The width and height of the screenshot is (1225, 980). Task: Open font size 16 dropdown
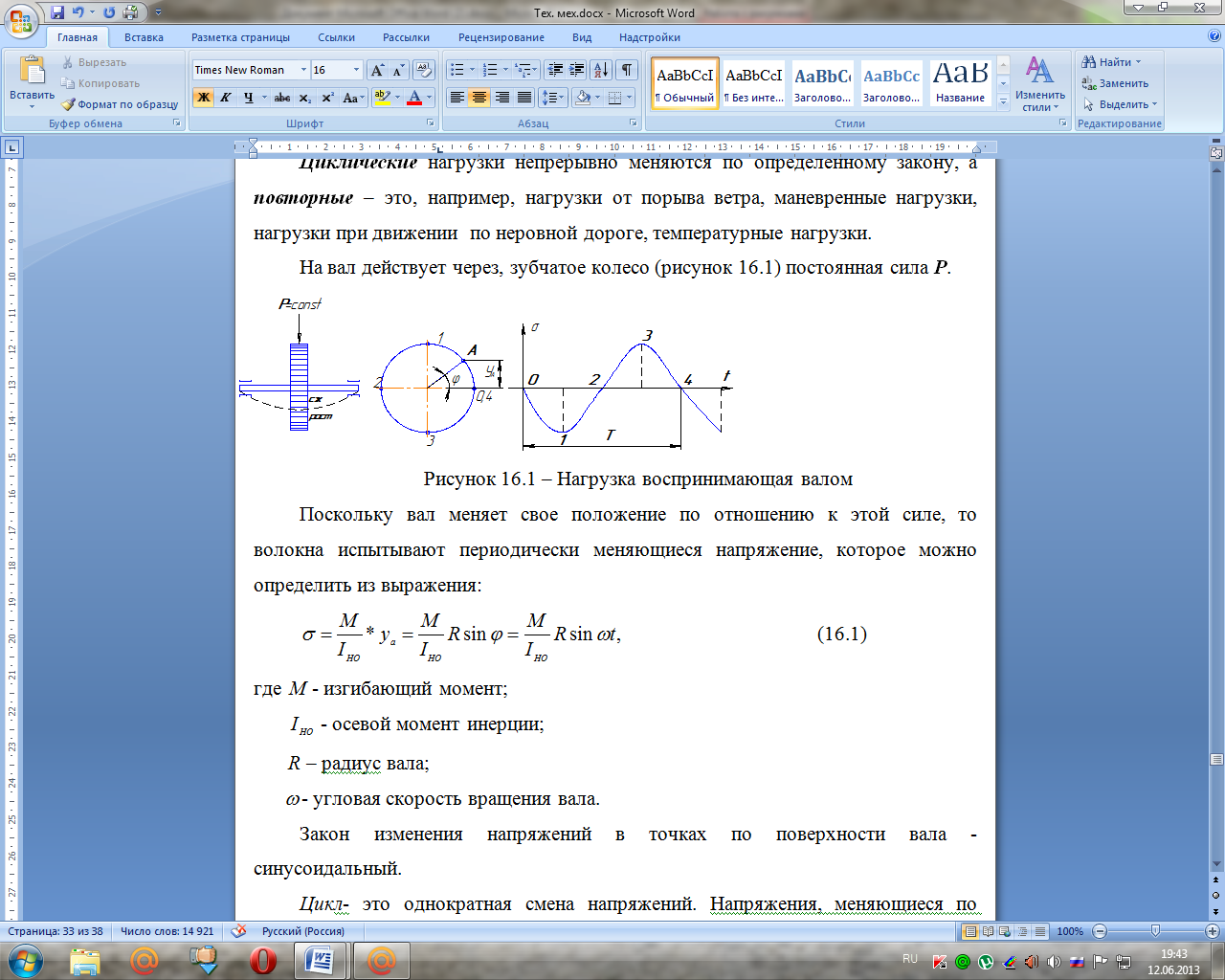(356, 70)
